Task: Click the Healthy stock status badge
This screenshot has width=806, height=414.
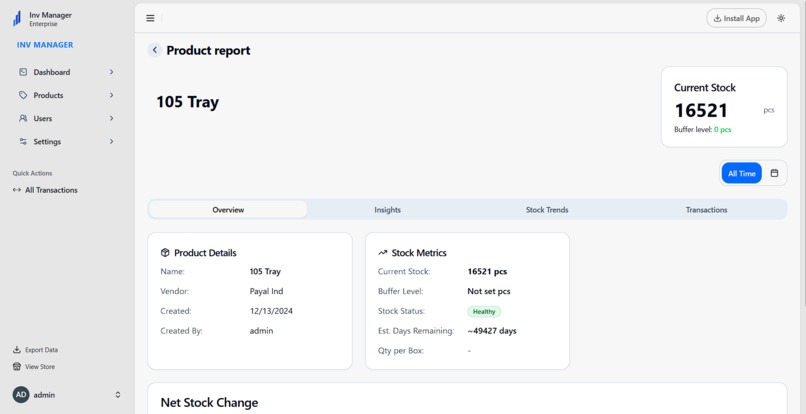Action: coord(484,311)
